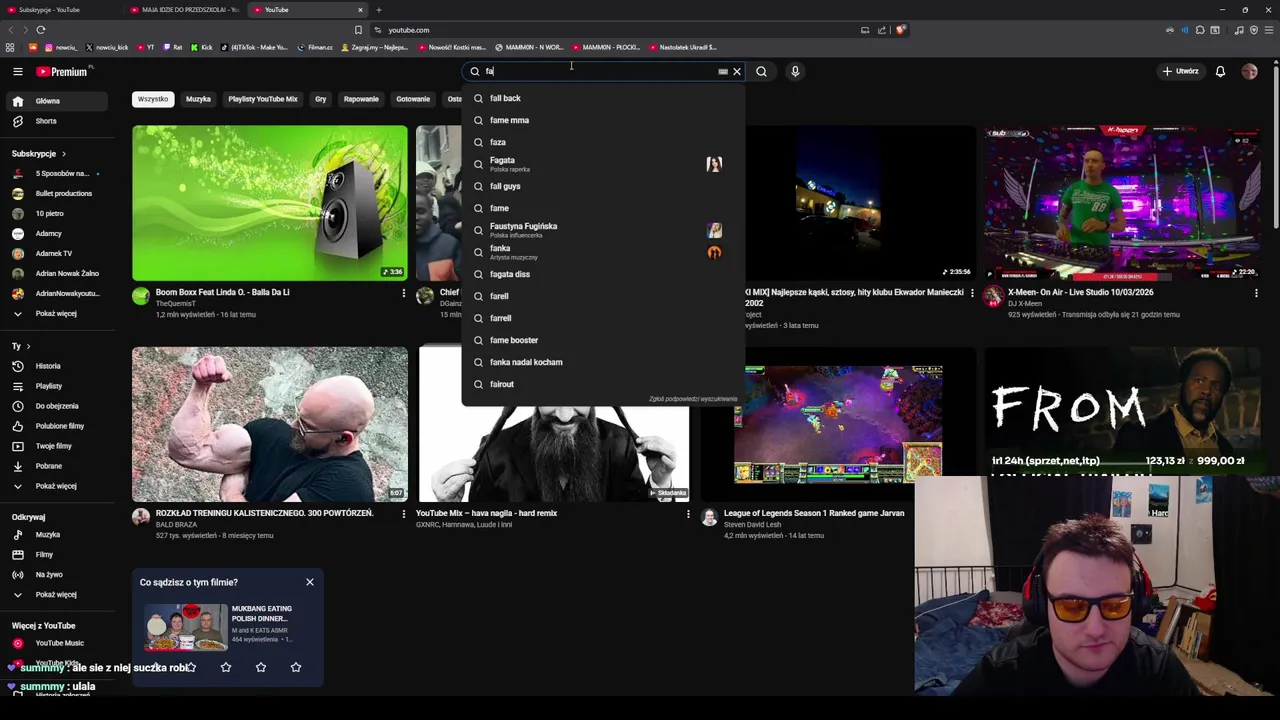Viewport: 1280px width, 720px height.
Task: Open Subskrypcje section chevron
Action: (63, 154)
